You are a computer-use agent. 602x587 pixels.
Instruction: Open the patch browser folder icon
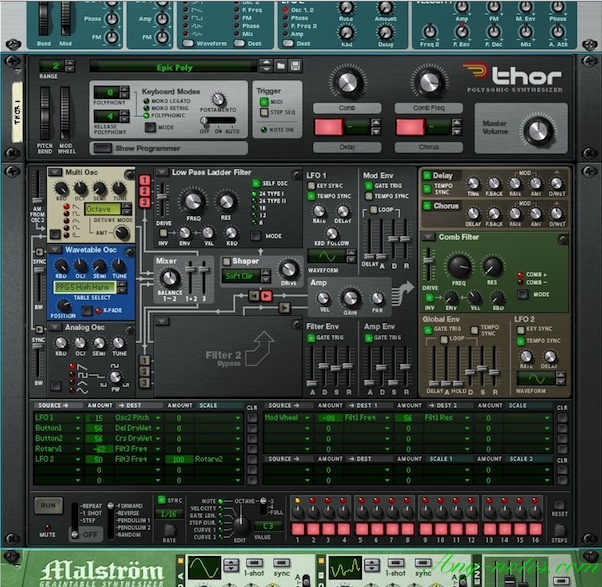[281, 66]
